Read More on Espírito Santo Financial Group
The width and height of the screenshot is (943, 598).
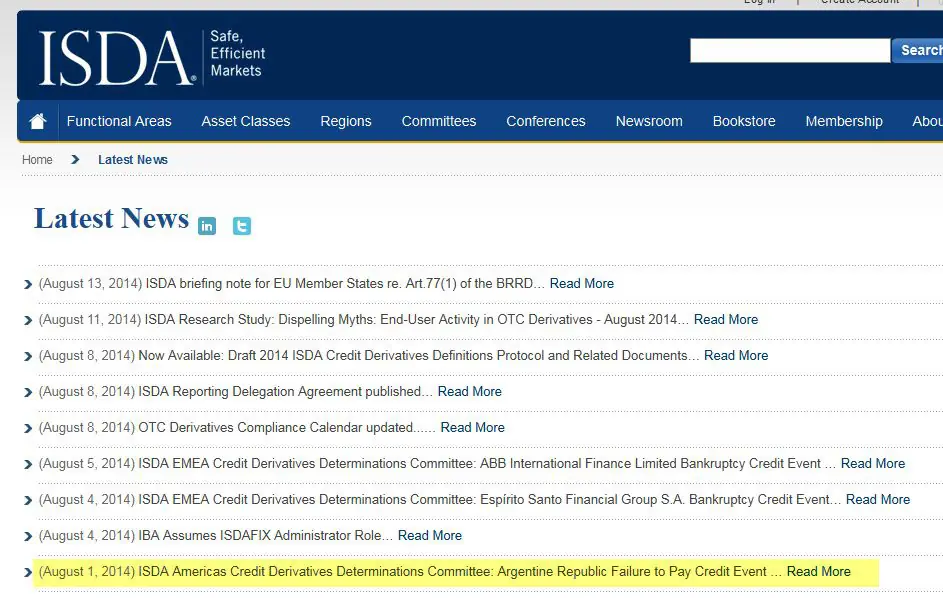pyautogui.click(x=878, y=500)
